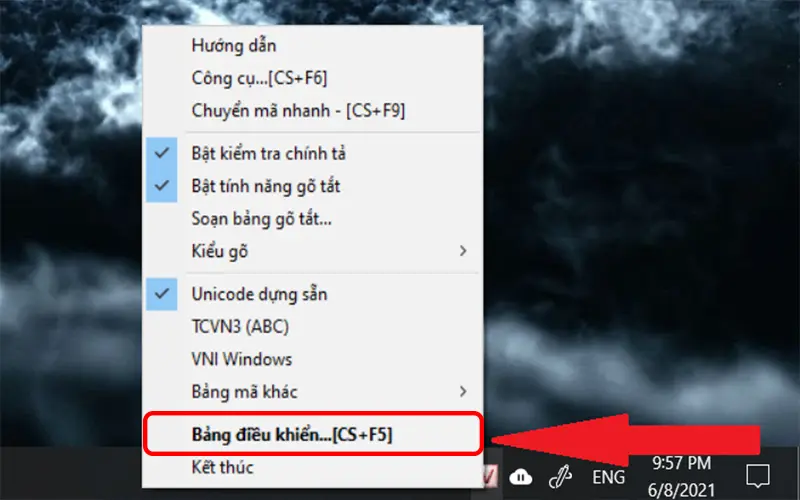Toggle Bật tính năng gõ tắt option
This screenshot has width=800, height=500.
[266, 186]
